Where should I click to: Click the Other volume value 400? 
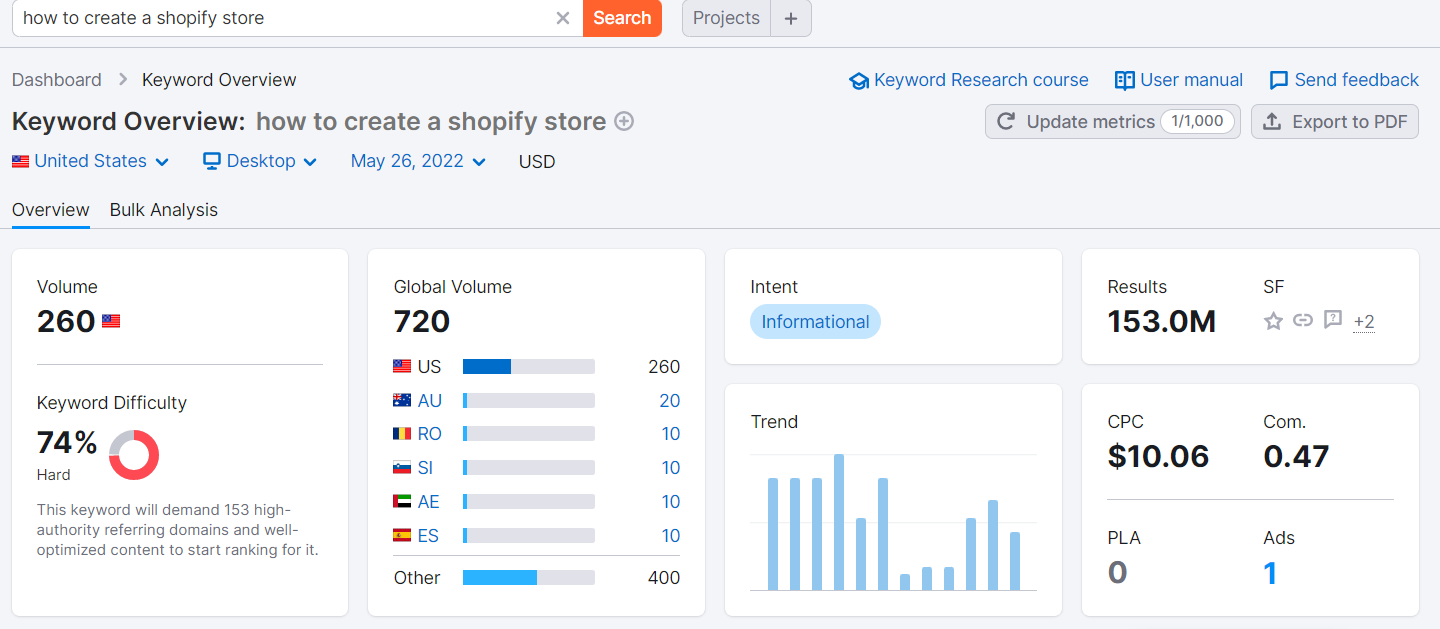click(664, 578)
